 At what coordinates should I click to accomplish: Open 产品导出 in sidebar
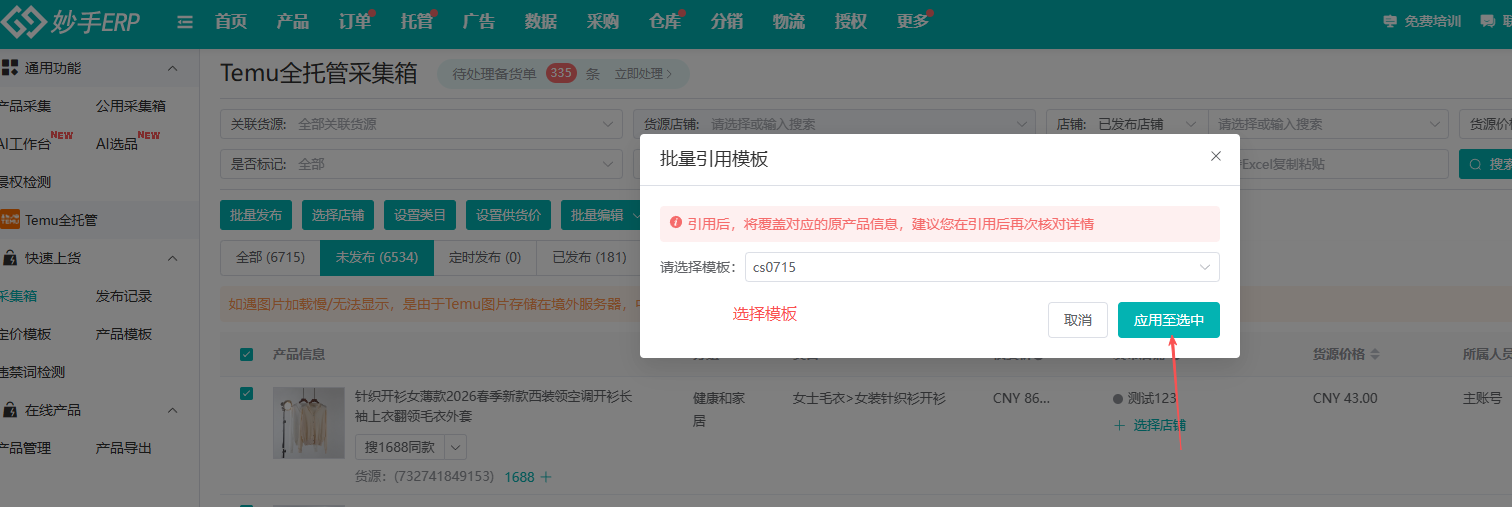(124, 448)
